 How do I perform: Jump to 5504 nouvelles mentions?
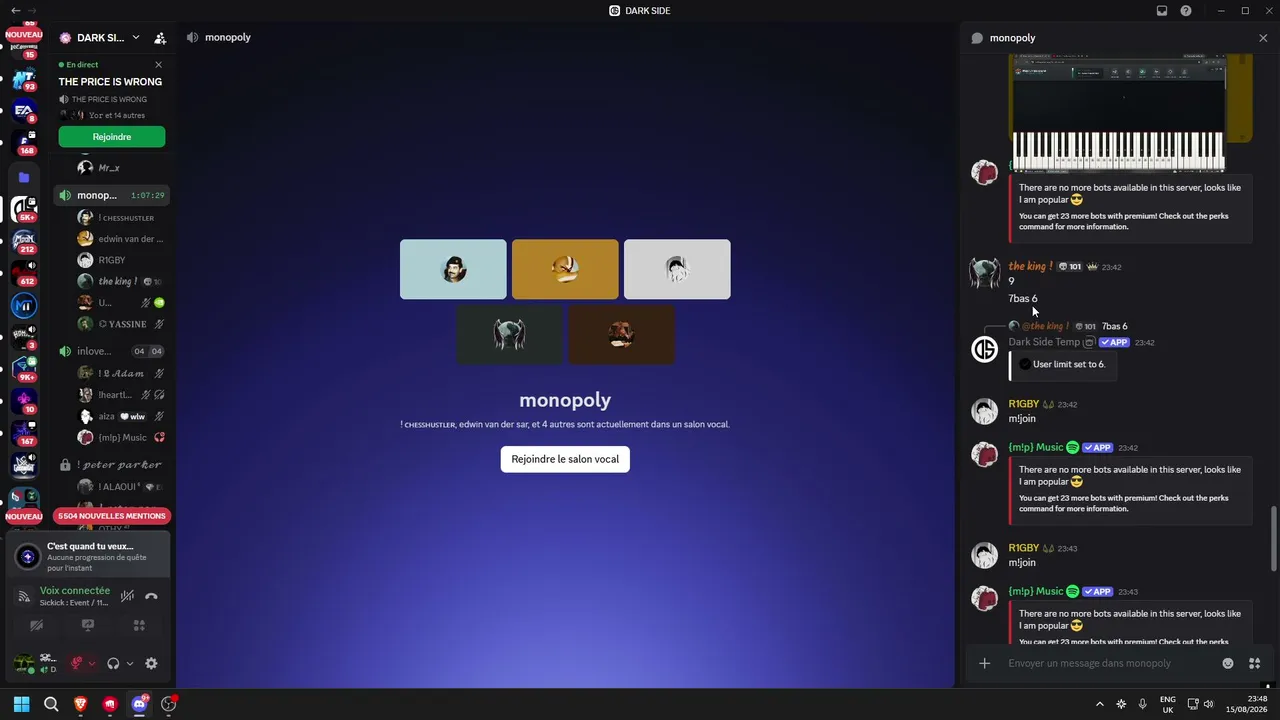(112, 516)
